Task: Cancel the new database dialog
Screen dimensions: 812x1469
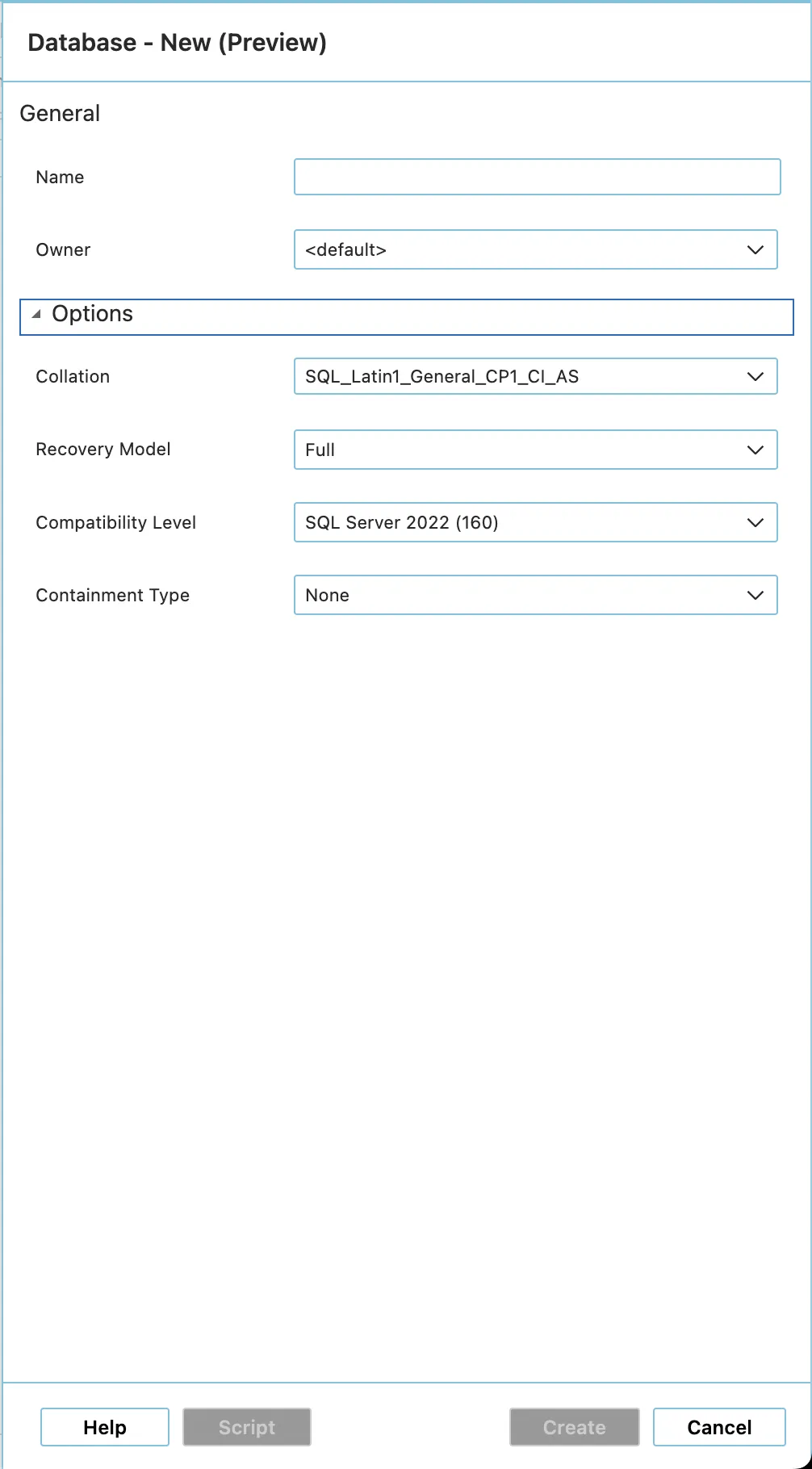Action: pos(719,1427)
